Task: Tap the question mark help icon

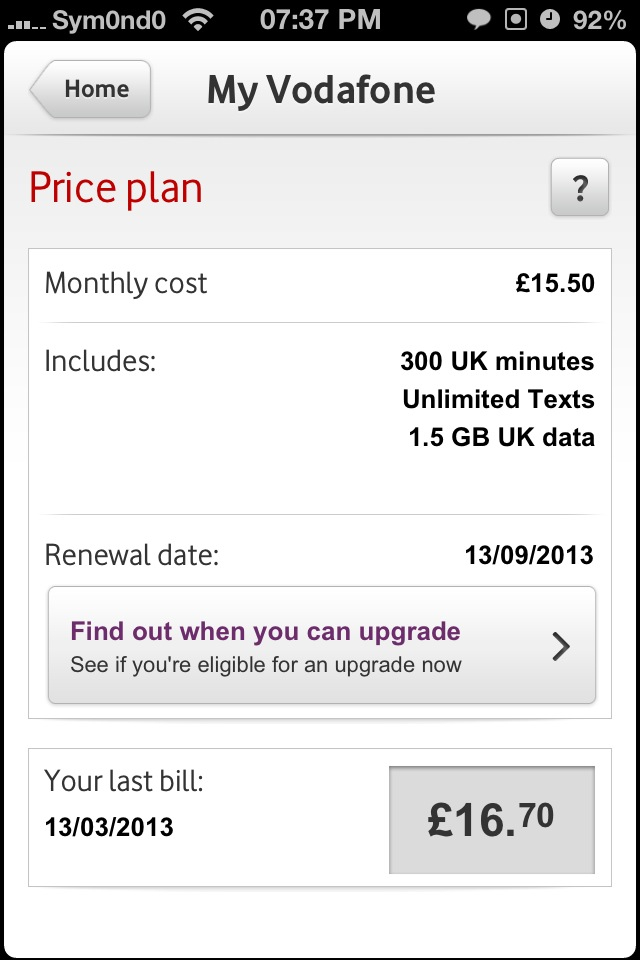Action: click(579, 187)
